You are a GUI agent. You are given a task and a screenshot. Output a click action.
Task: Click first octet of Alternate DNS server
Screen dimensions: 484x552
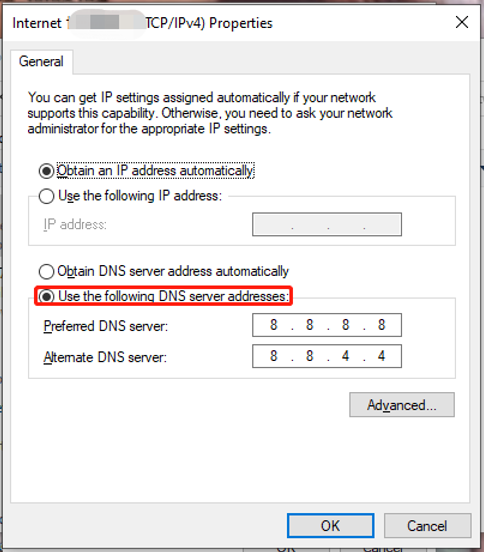(274, 356)
